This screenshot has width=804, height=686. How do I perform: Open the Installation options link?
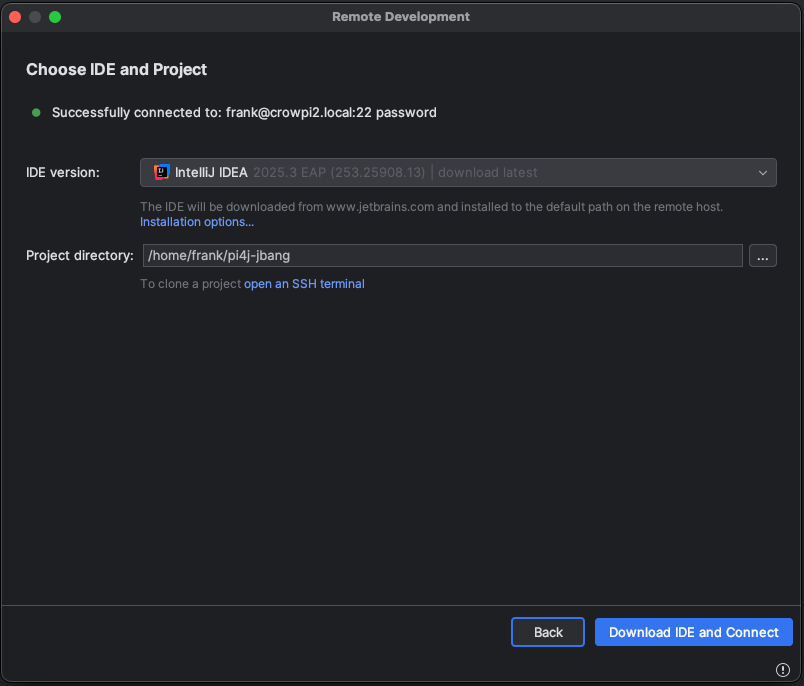tap(197, 222)
